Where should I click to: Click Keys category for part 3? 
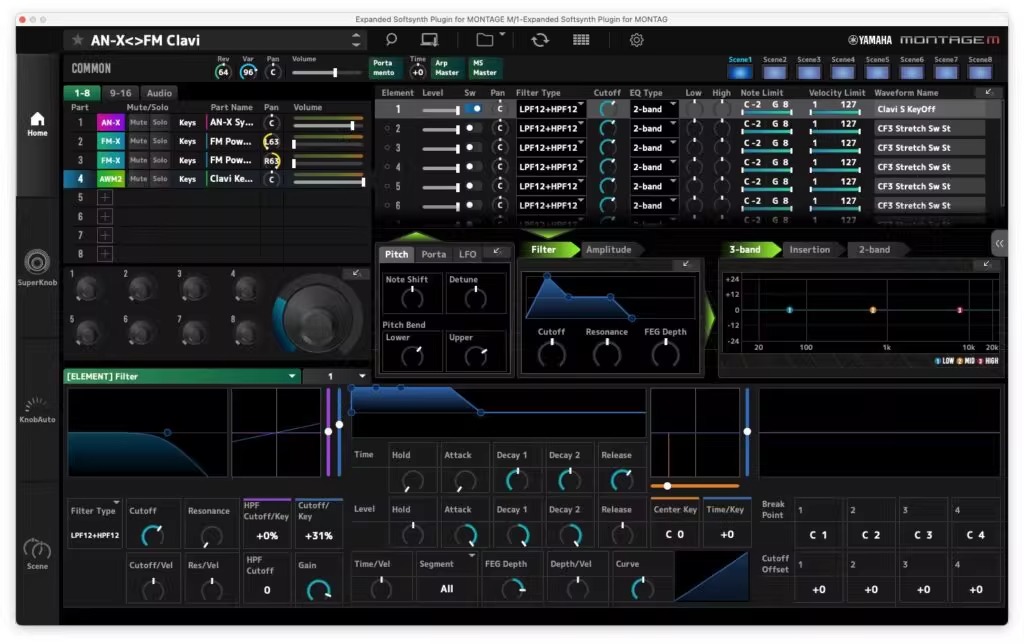(x=187, y=160)
